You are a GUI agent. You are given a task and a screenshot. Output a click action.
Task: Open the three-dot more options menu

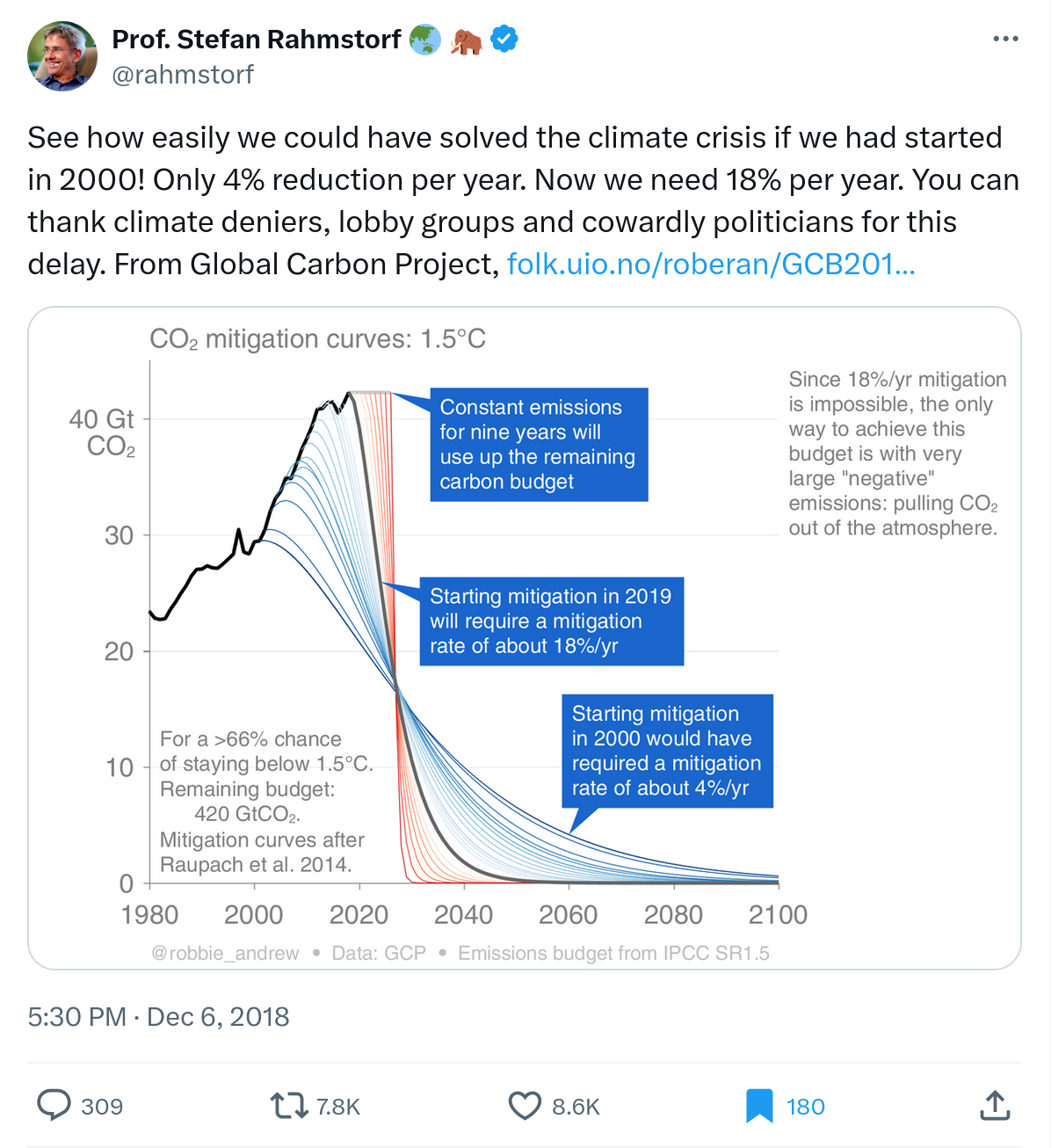1005,39
